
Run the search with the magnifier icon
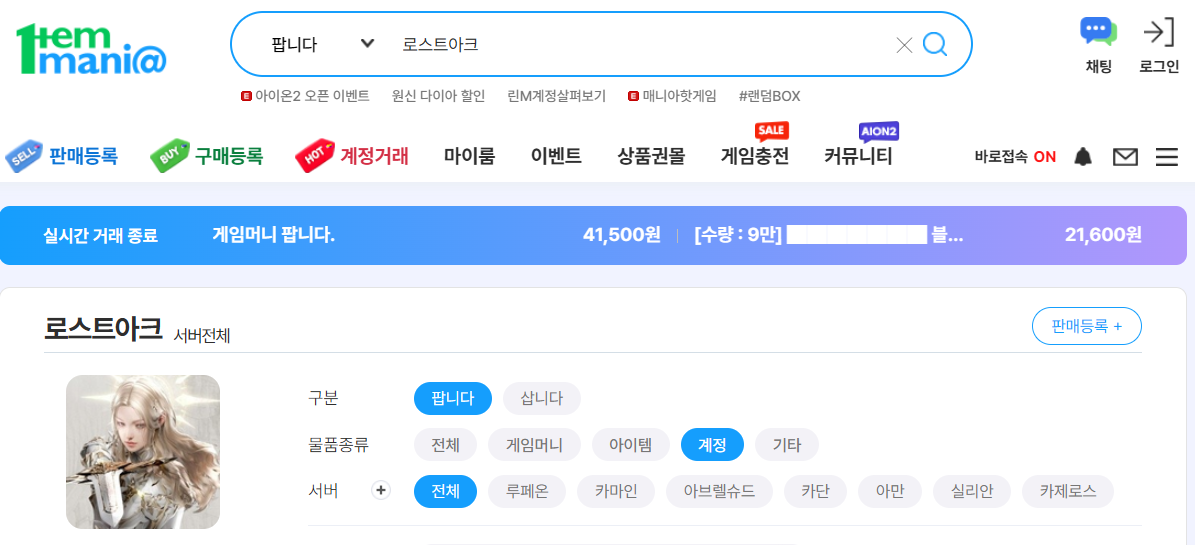click(x=935, y=44)
